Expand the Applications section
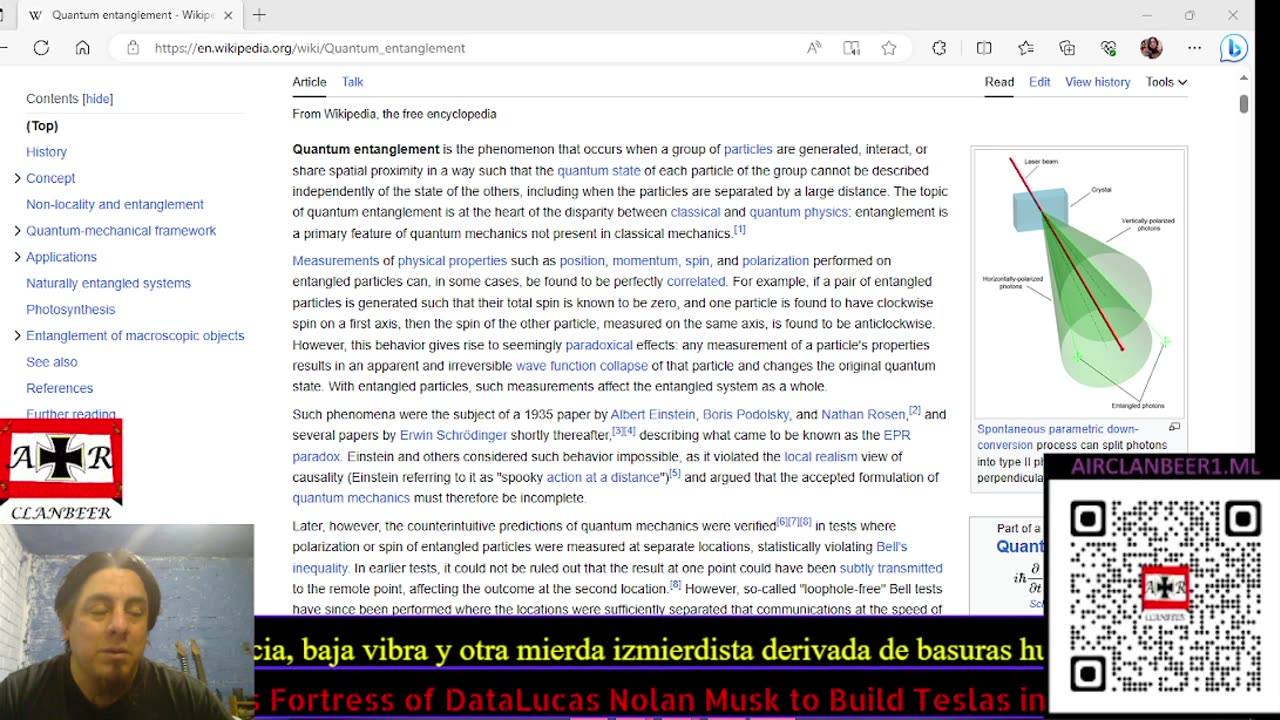1280x720 pixels. (17, 257)
